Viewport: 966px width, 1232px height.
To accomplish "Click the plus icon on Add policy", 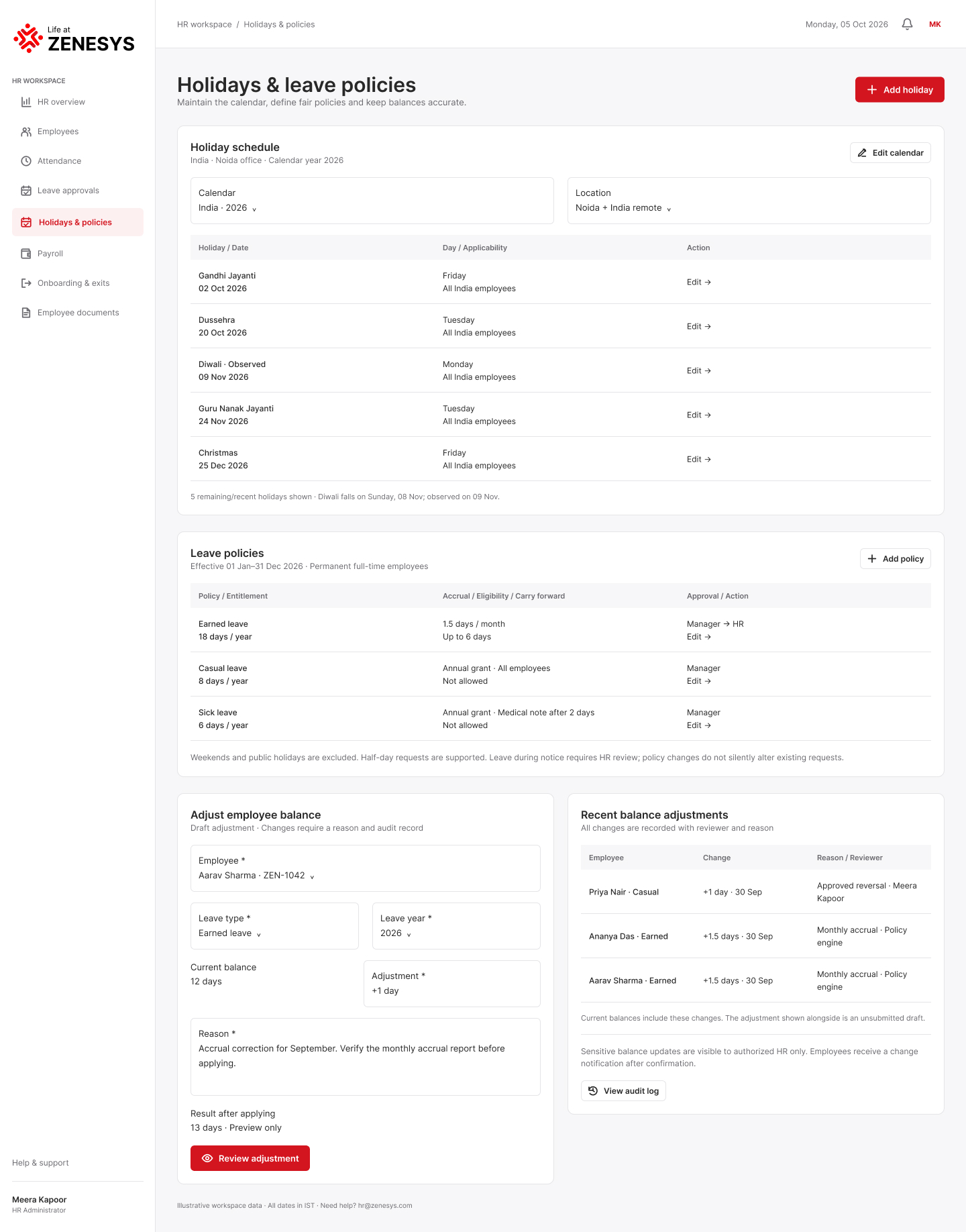I will (872, 559).
